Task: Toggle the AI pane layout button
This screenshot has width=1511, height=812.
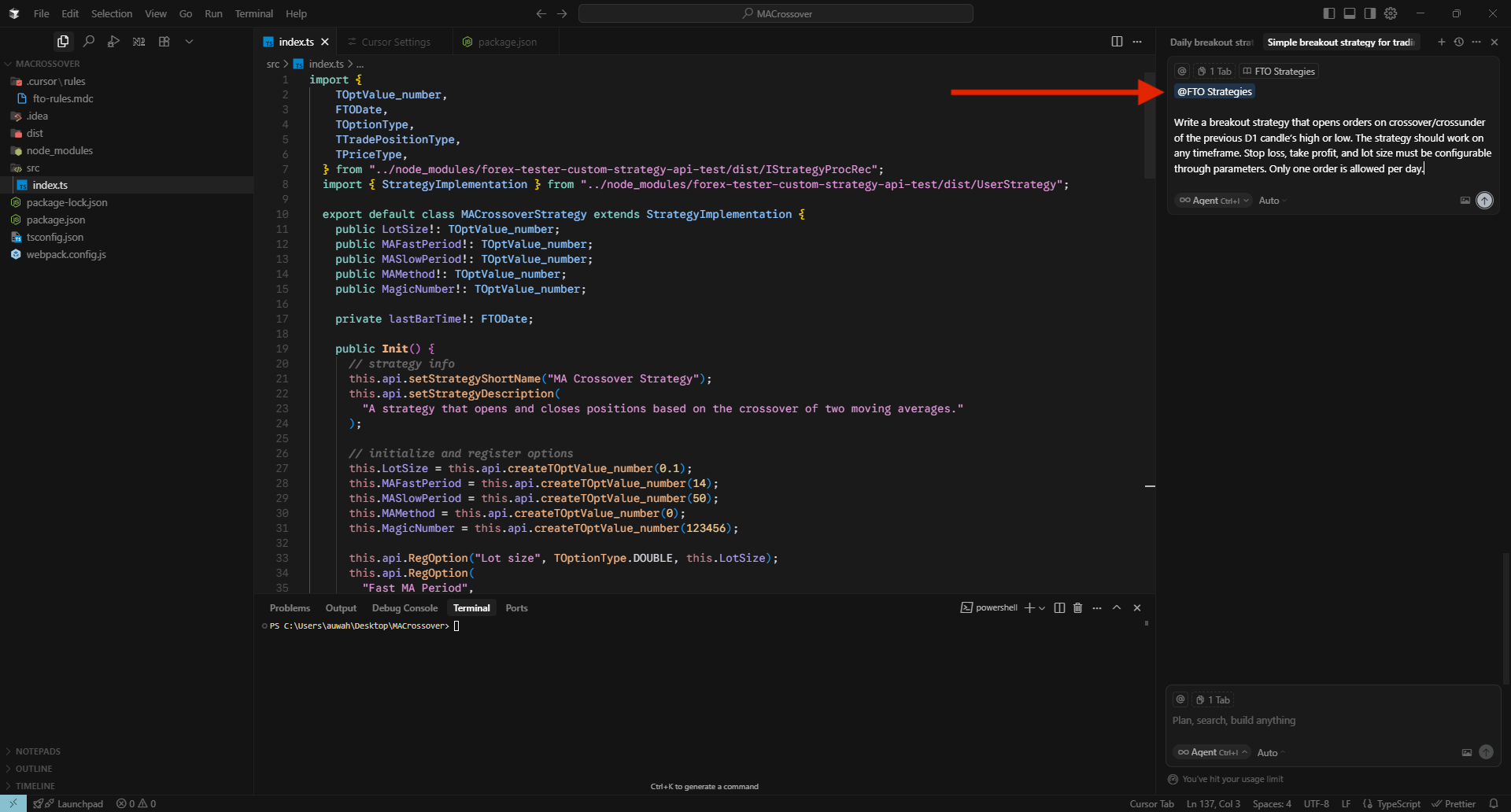Action: pyautogui.click(x=1370, y=13)
